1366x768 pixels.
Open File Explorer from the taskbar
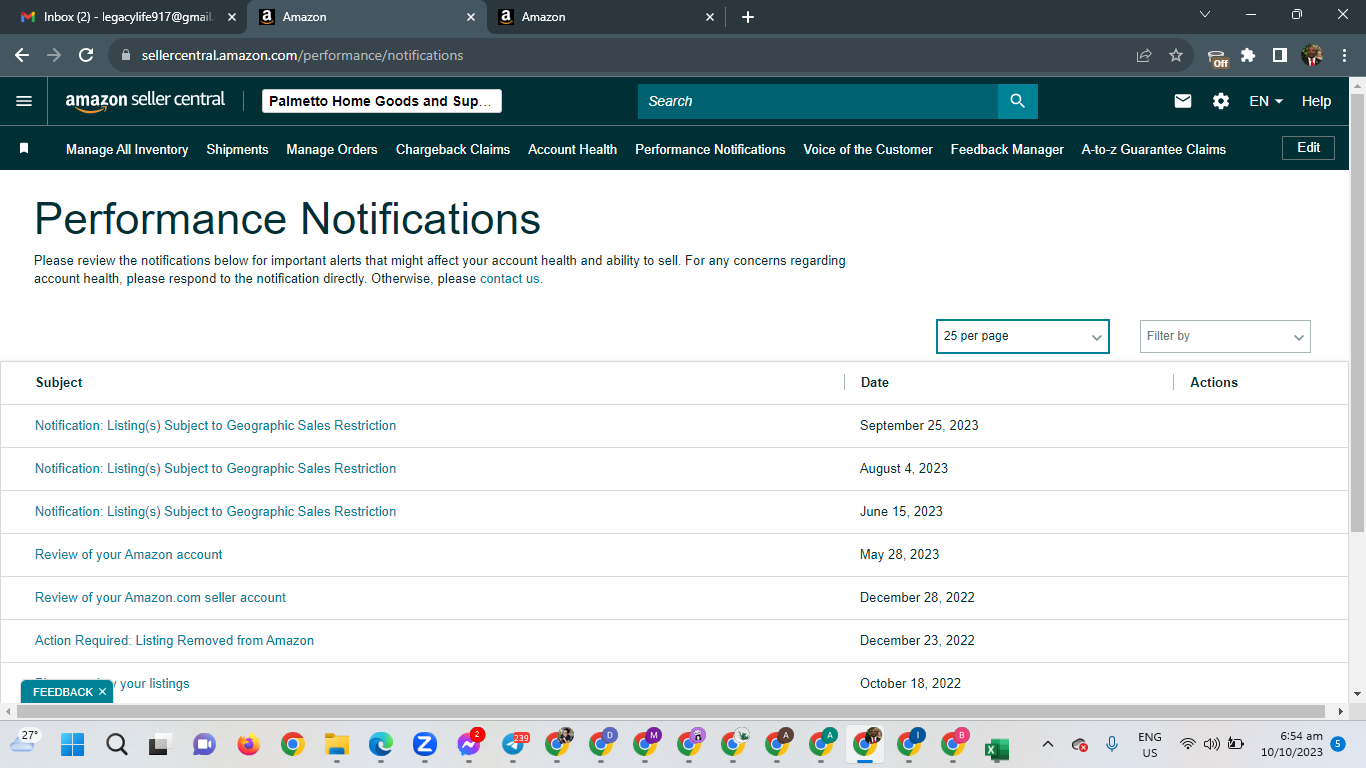pyautogui.click(x=336, y=744)
